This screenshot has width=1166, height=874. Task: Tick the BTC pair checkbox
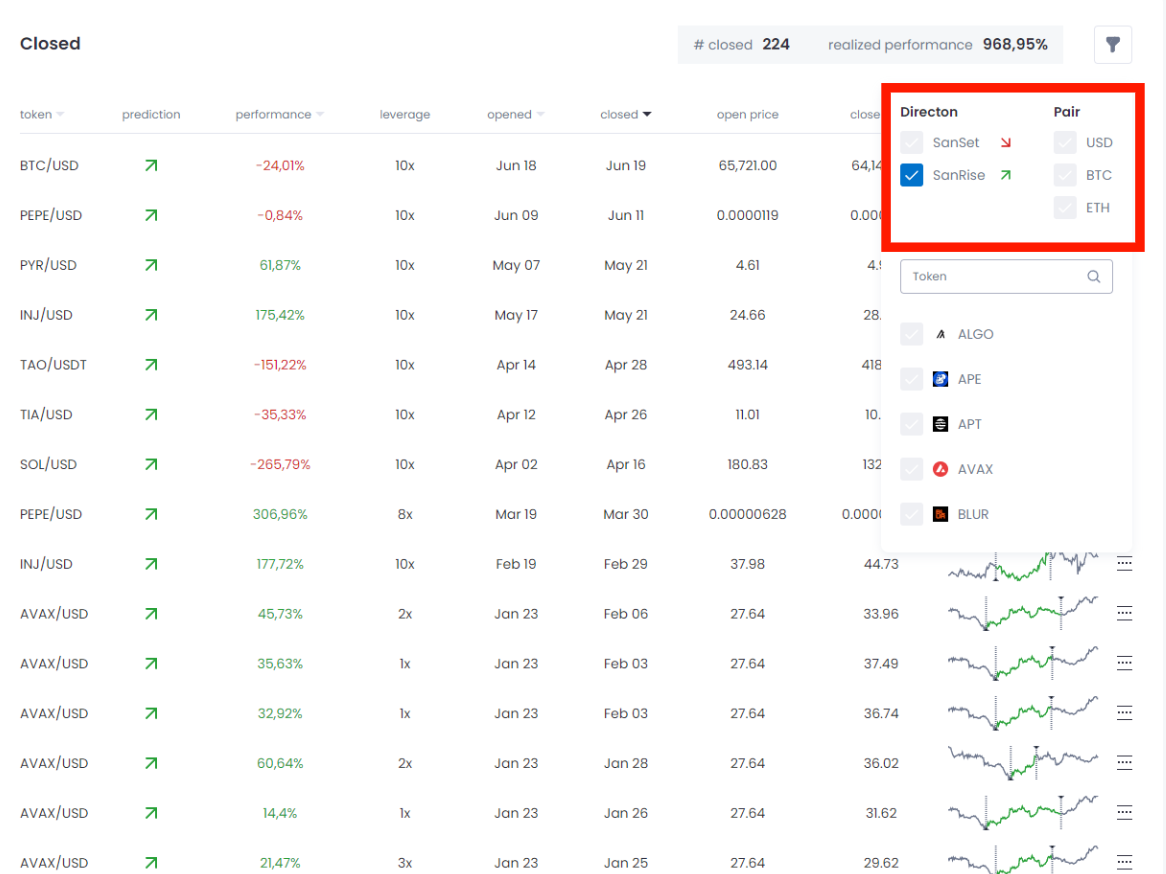click(x=1065, y=176)
